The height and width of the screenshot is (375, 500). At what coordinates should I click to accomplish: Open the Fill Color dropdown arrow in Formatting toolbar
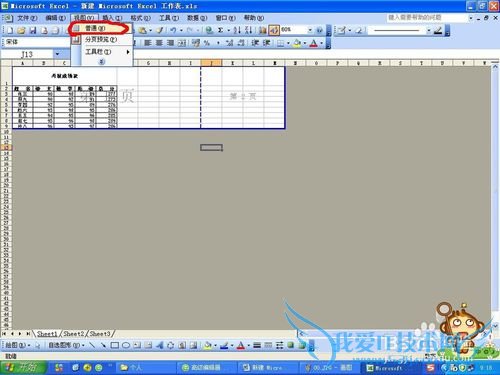(x=304, y=43)
